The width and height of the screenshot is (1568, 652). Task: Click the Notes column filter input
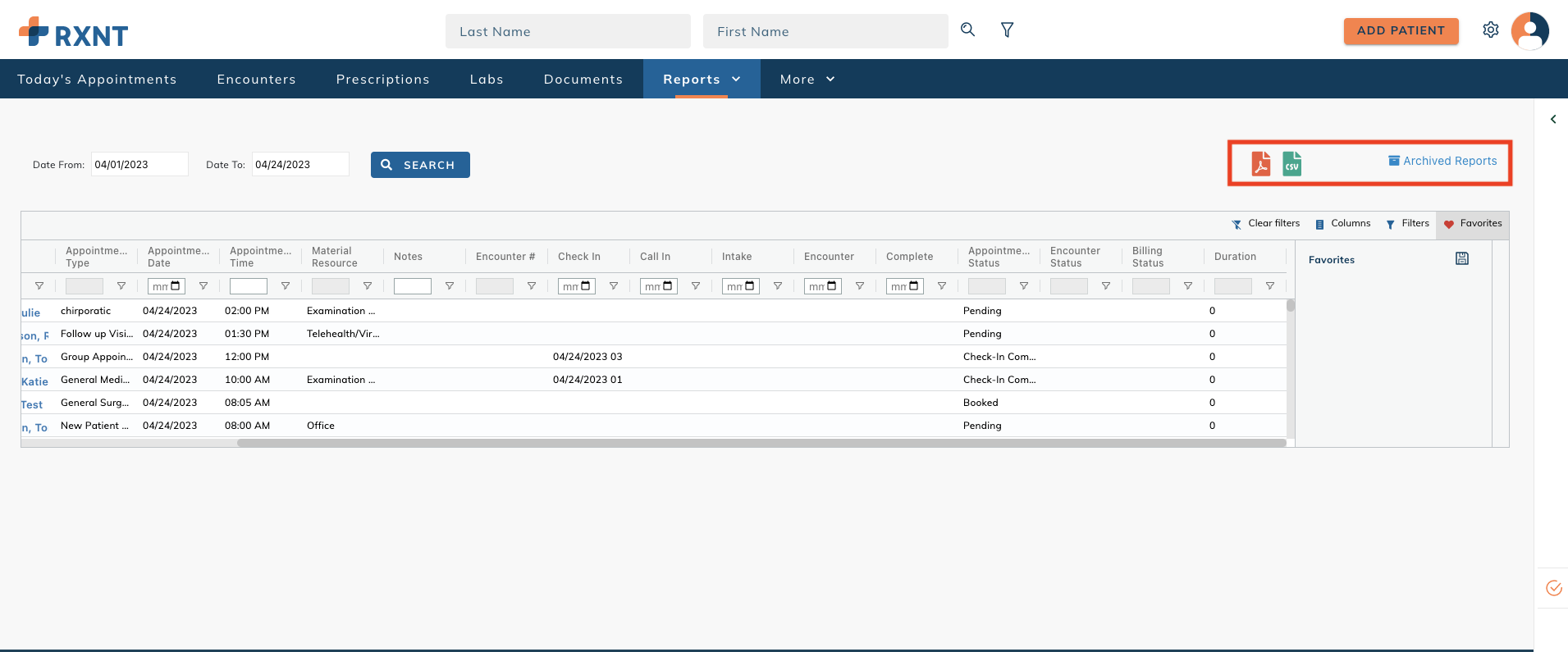click(x=413, y=286)
